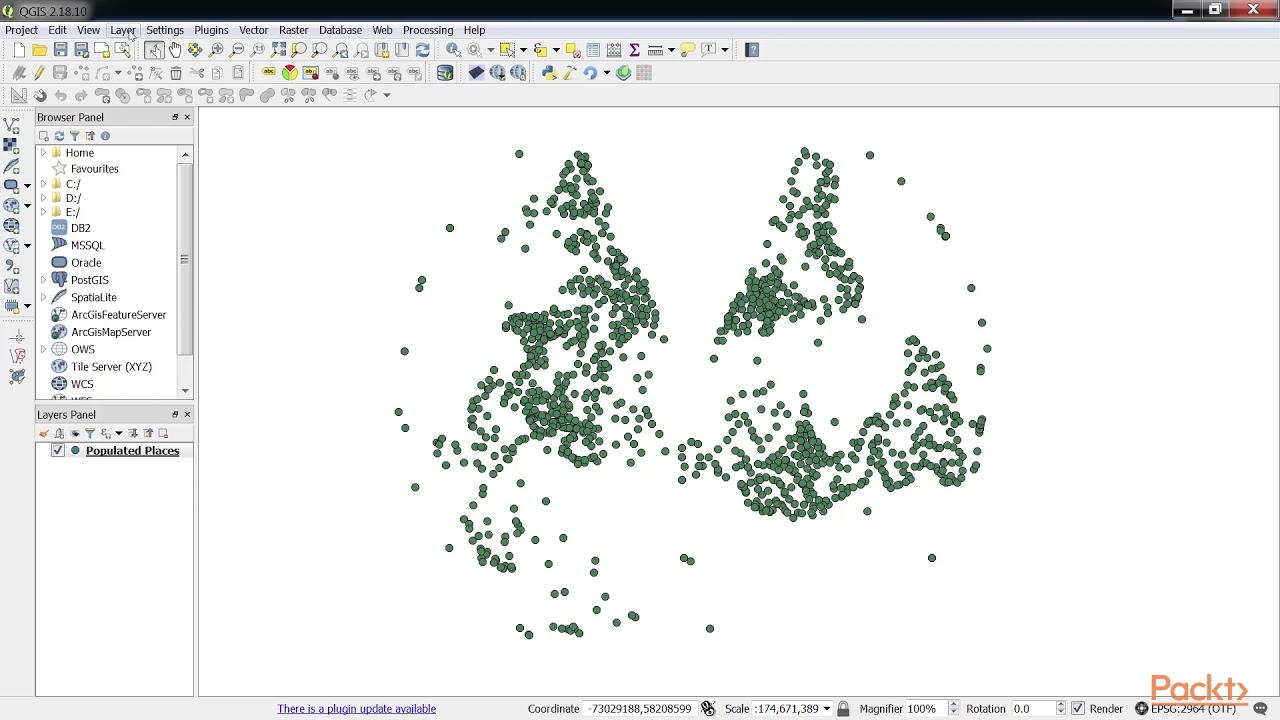Close the Layers Panel
This screenshot has height=720, width=1280.
pyautogui.click(x=187, y=414)
